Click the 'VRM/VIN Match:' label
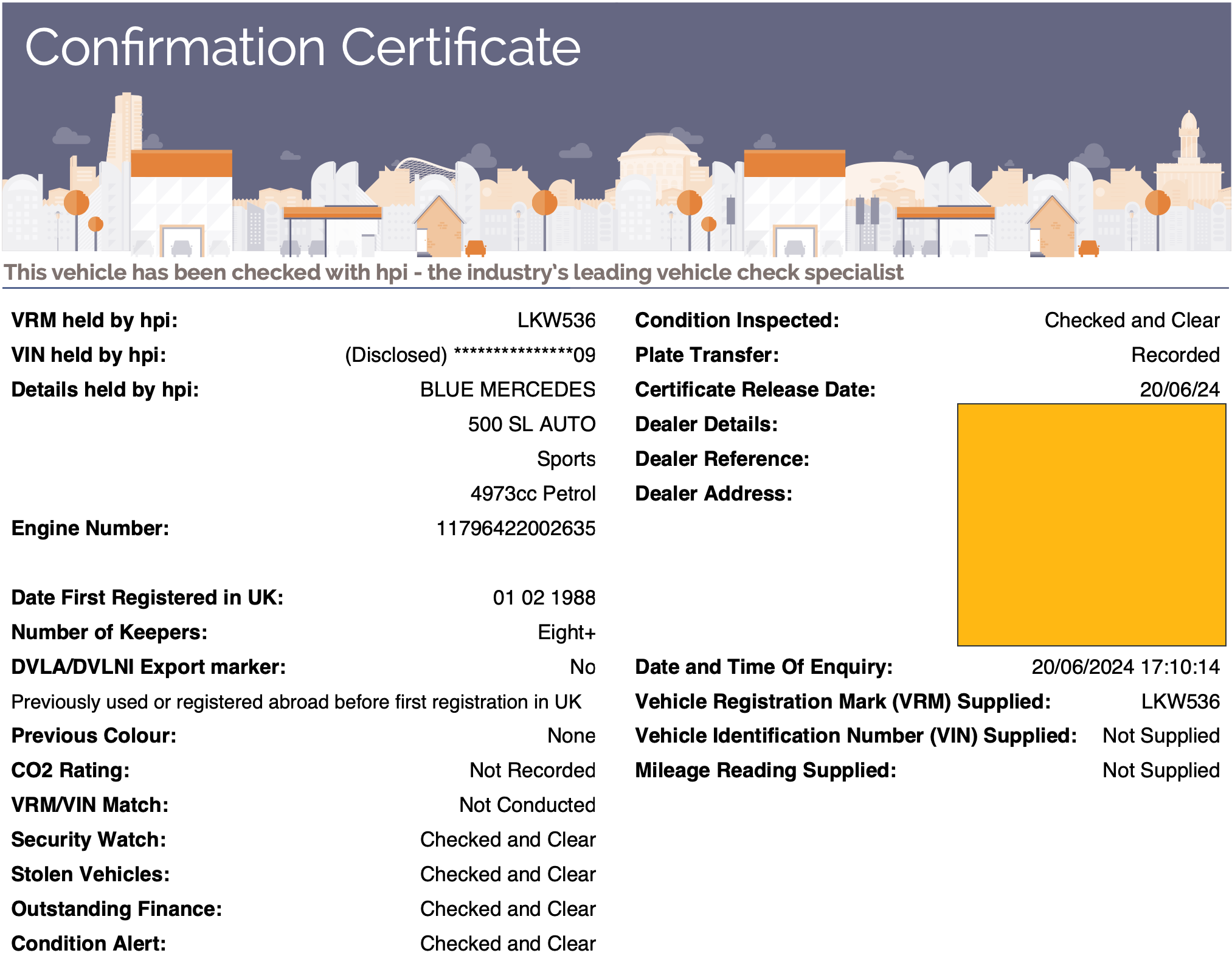 90,805
